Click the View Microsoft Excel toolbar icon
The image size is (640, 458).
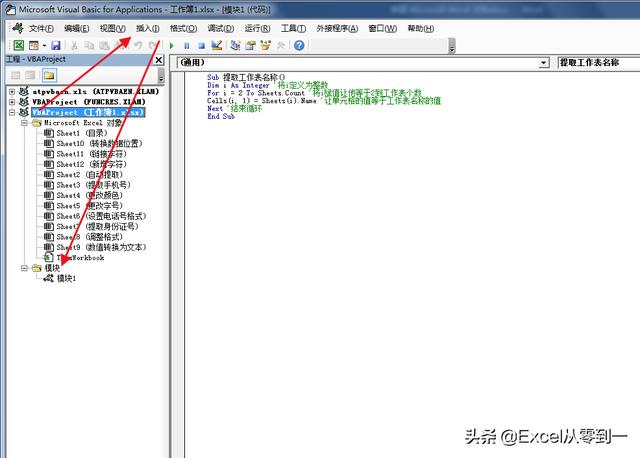pos(19,45)
